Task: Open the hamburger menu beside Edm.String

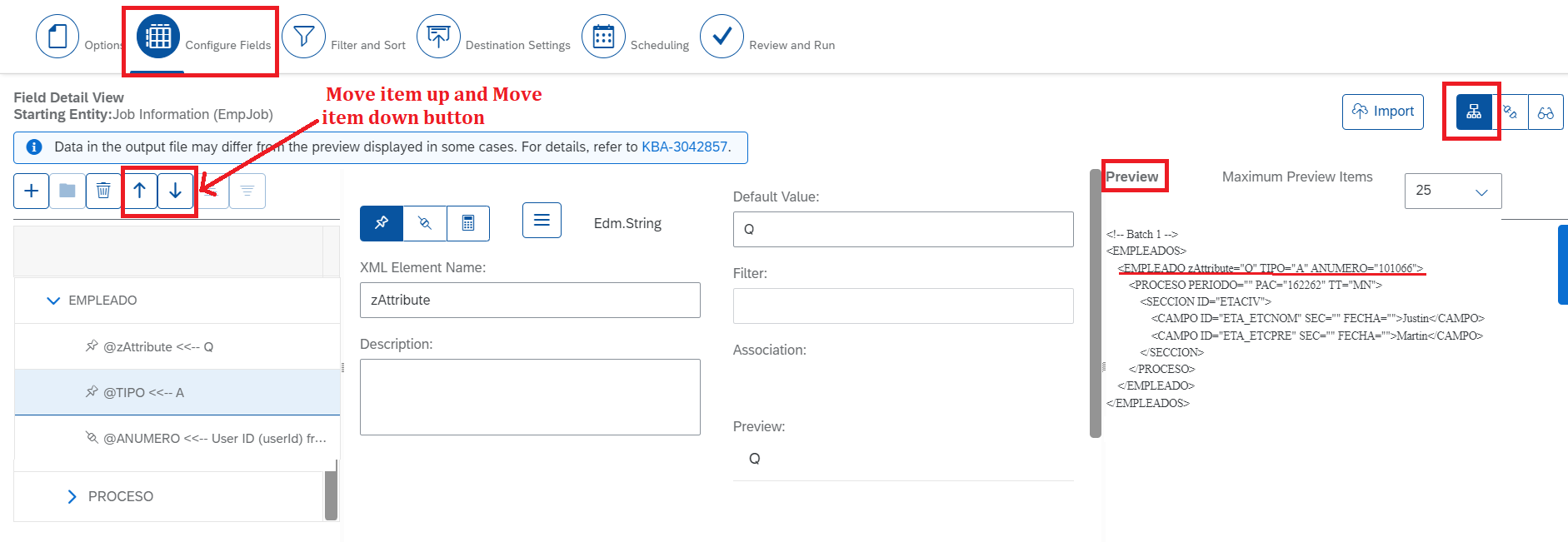Action: click(542, 220)
